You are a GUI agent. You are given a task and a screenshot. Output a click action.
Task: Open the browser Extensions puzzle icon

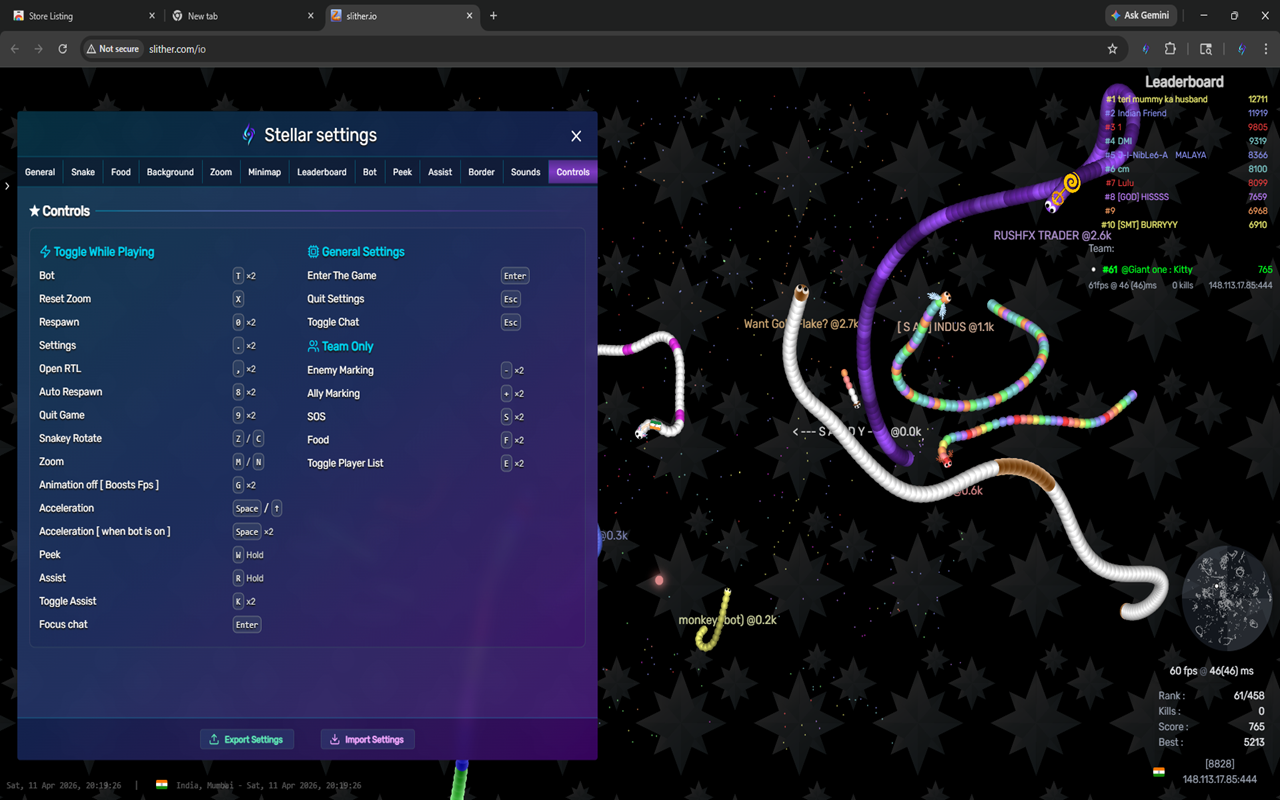1171,48
